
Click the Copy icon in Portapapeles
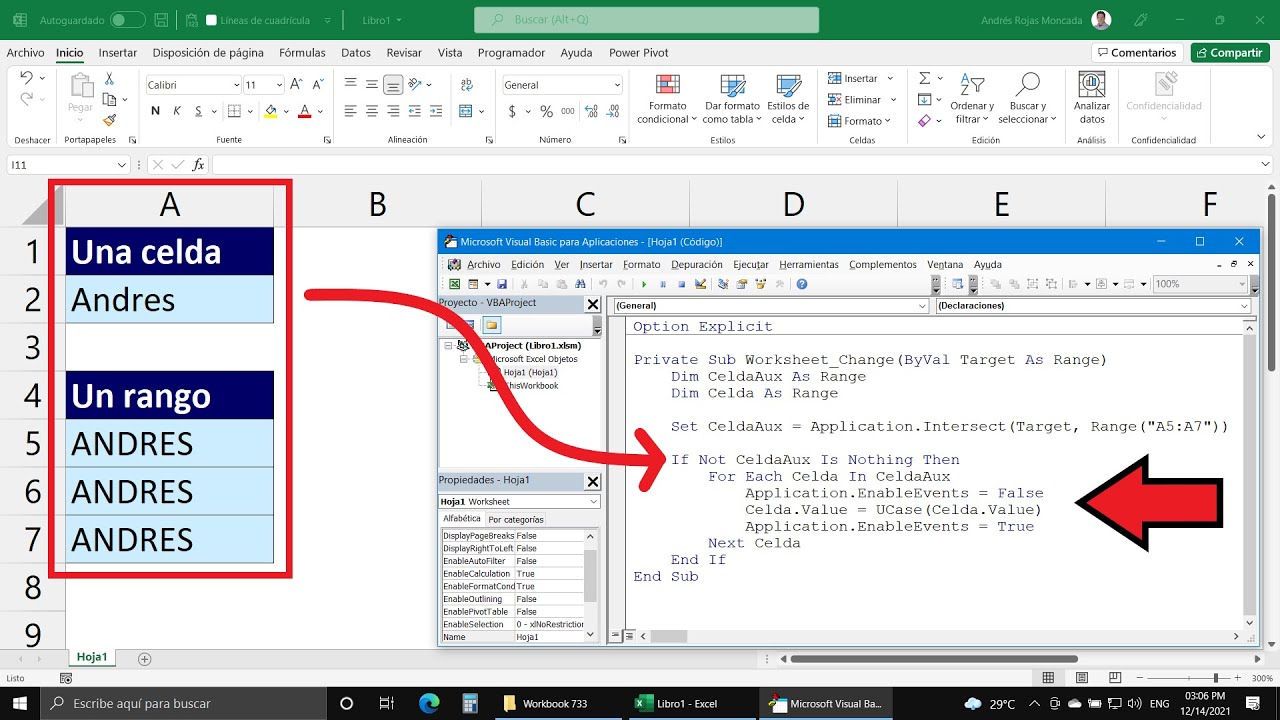pyautogui.click(x=109, y=99)
